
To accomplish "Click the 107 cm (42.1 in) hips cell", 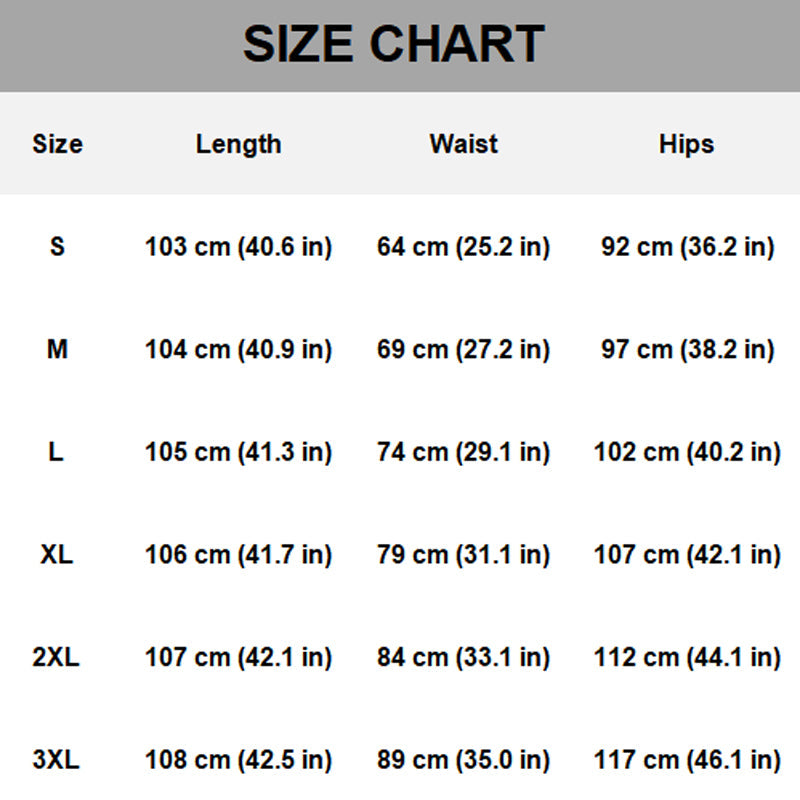I will pyautogui.click(x=687, y=555).
